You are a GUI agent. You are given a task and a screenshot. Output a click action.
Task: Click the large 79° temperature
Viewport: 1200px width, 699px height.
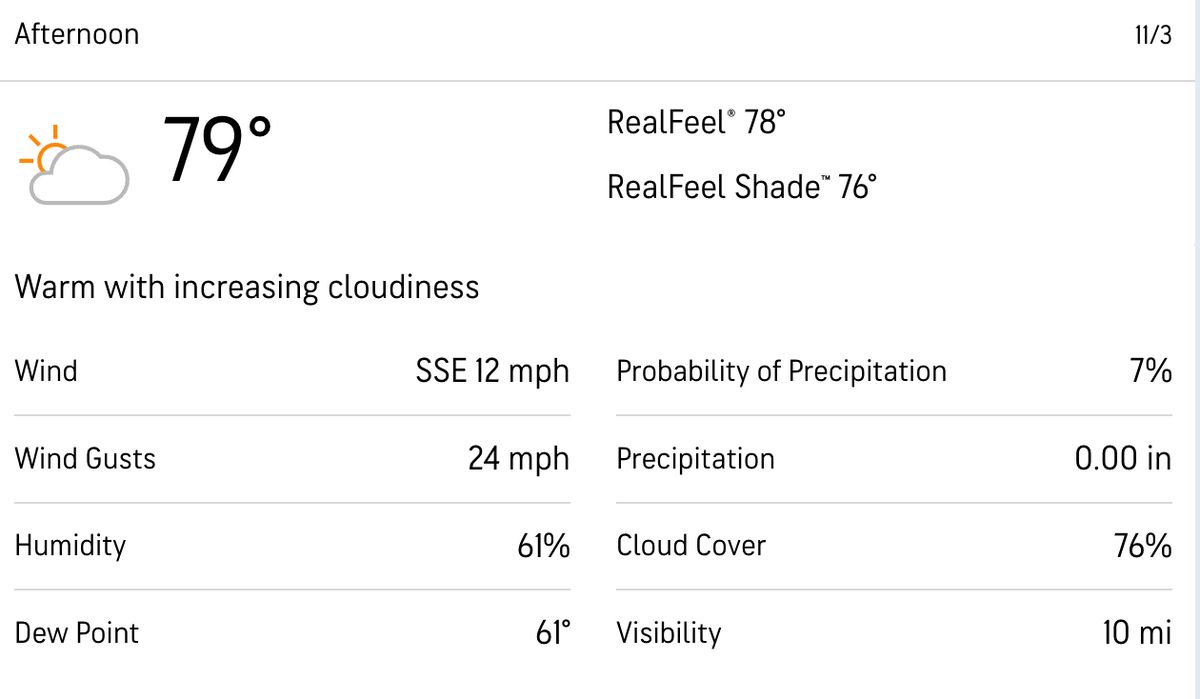[216, 151]
